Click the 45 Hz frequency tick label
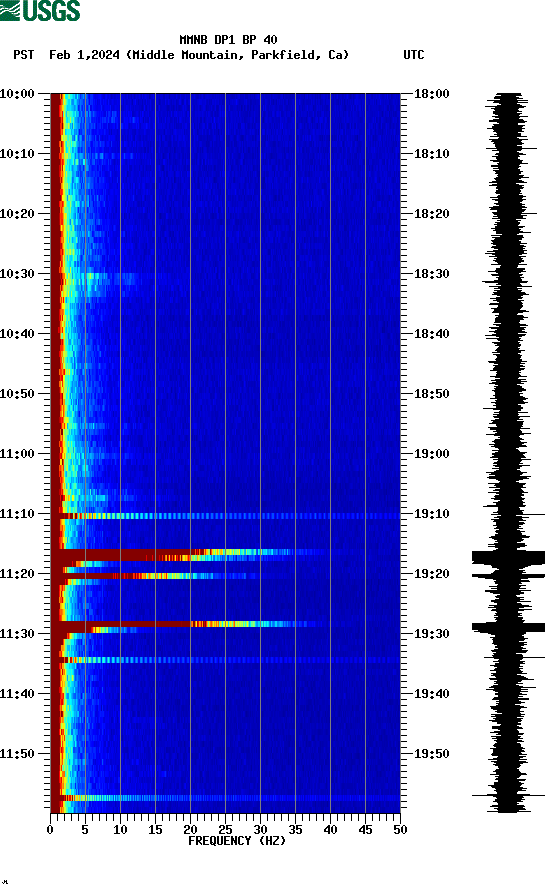Image resolution: width=552 pixels, height=893 pixels. tap(365, 830)
